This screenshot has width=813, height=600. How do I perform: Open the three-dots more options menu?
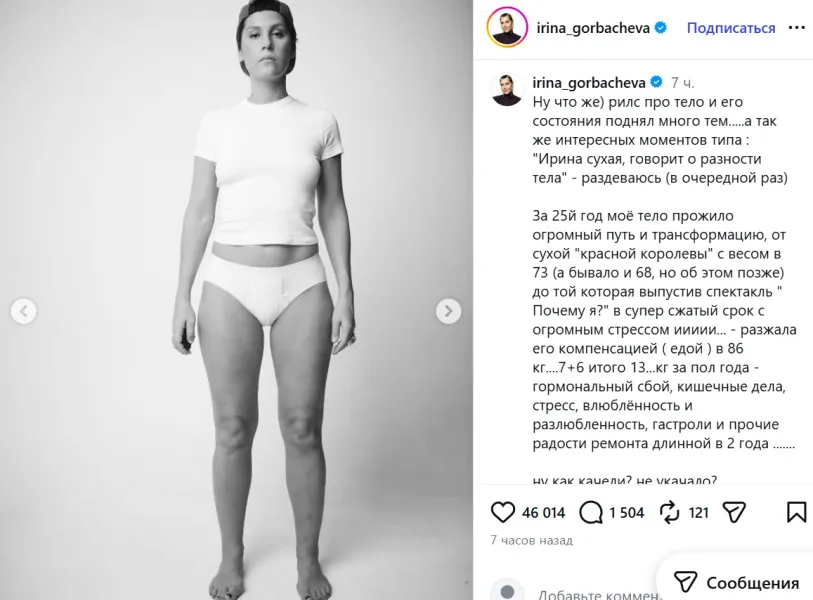796,27
